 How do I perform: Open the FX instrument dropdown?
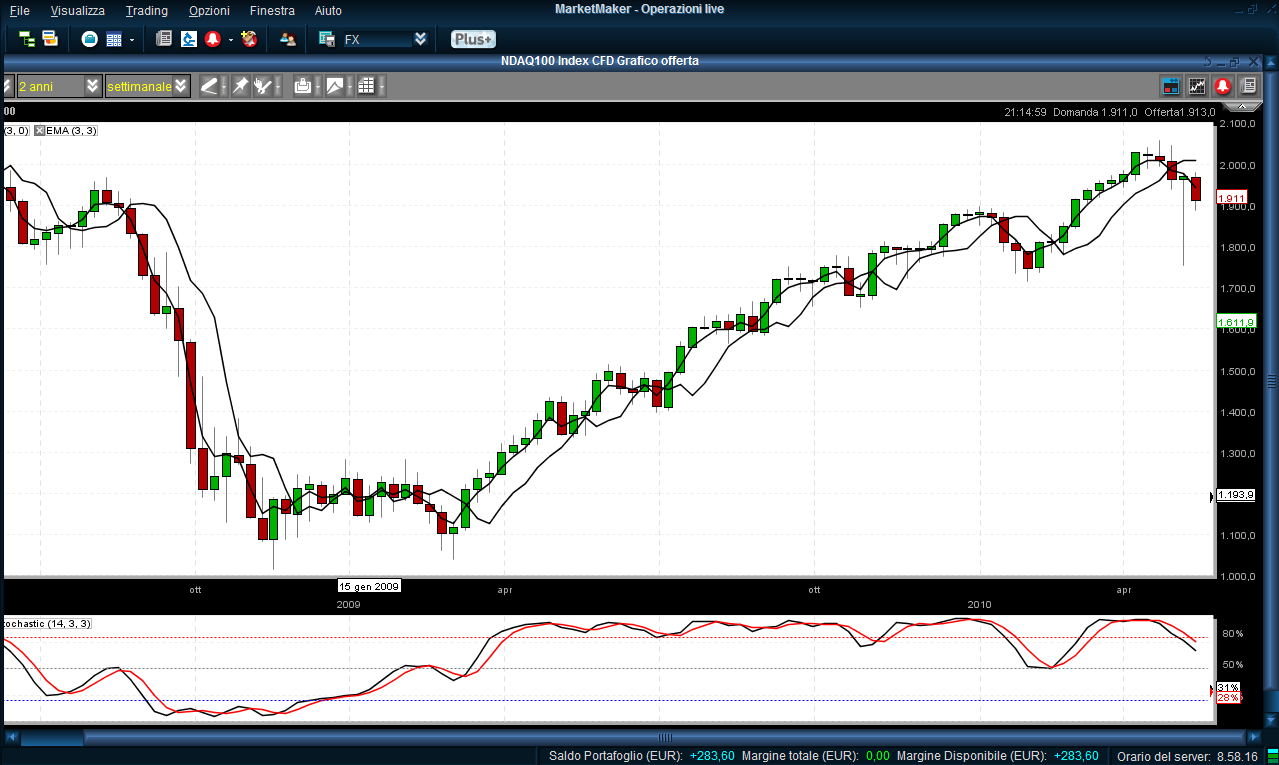tap(420, 39)
